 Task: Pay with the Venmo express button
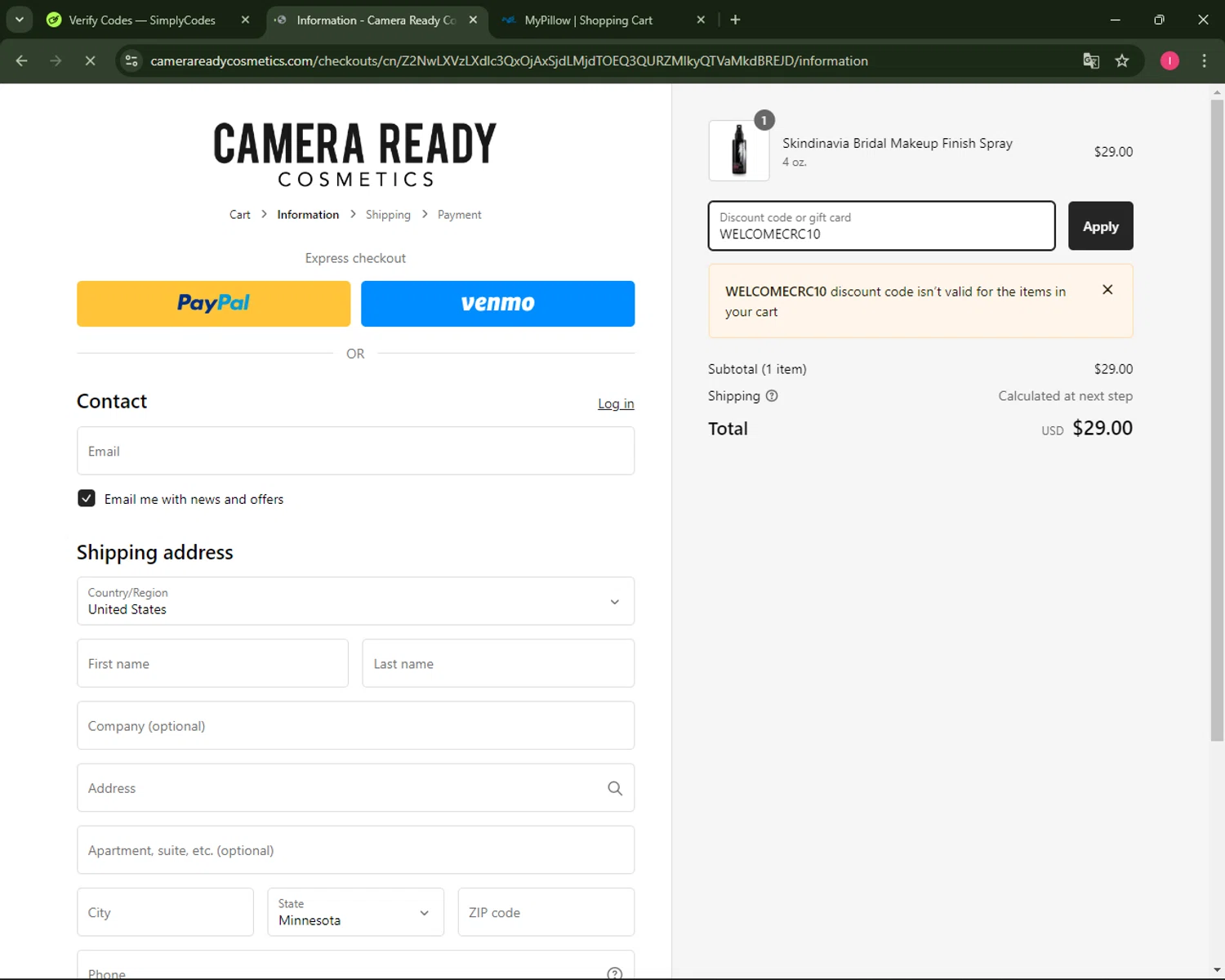click(498, 304)
